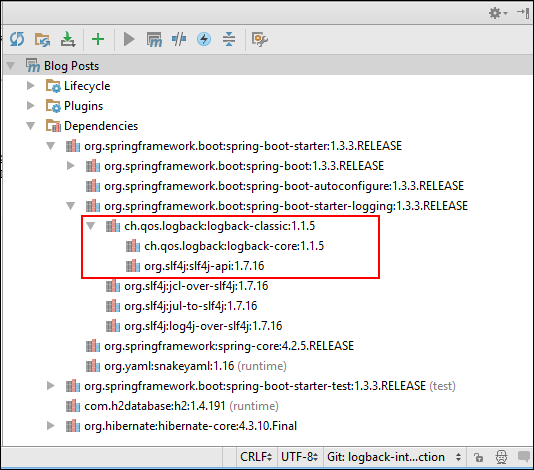Toggle skip tests mode lightning icon
Image resolution: width=534 pixels, height=470 pixels.
pos(204,39)
